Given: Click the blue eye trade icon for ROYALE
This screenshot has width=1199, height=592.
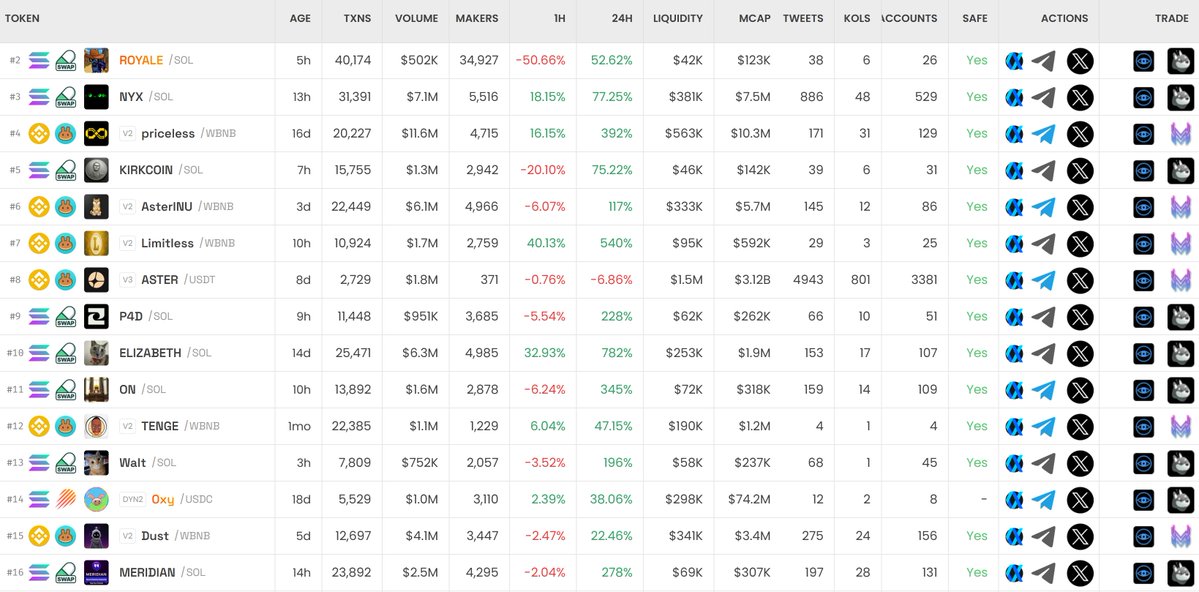Looking at the screenshot, I should 1143,61.
